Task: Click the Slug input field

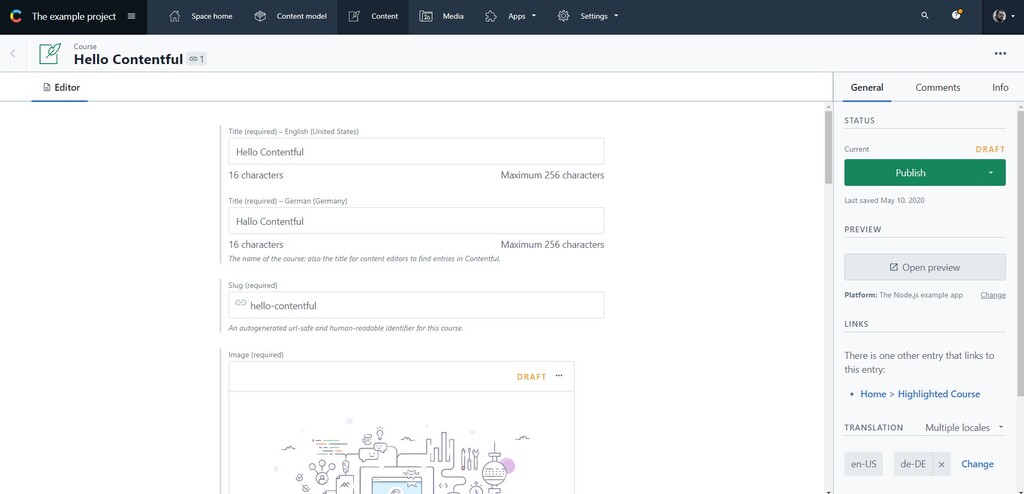Action: 416,305
